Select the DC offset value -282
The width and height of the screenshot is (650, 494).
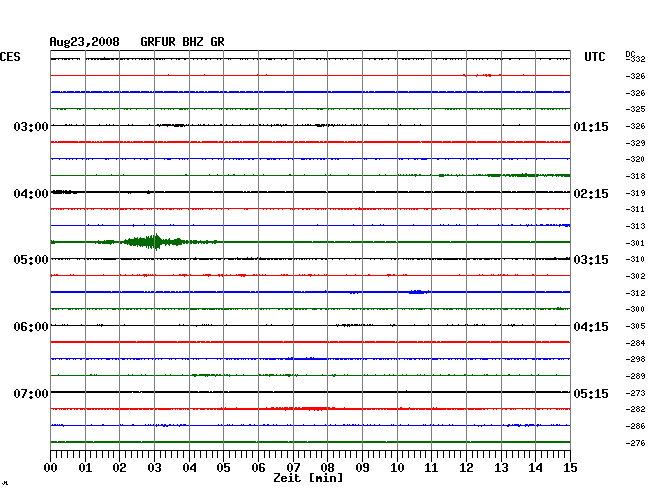[635, 409]
